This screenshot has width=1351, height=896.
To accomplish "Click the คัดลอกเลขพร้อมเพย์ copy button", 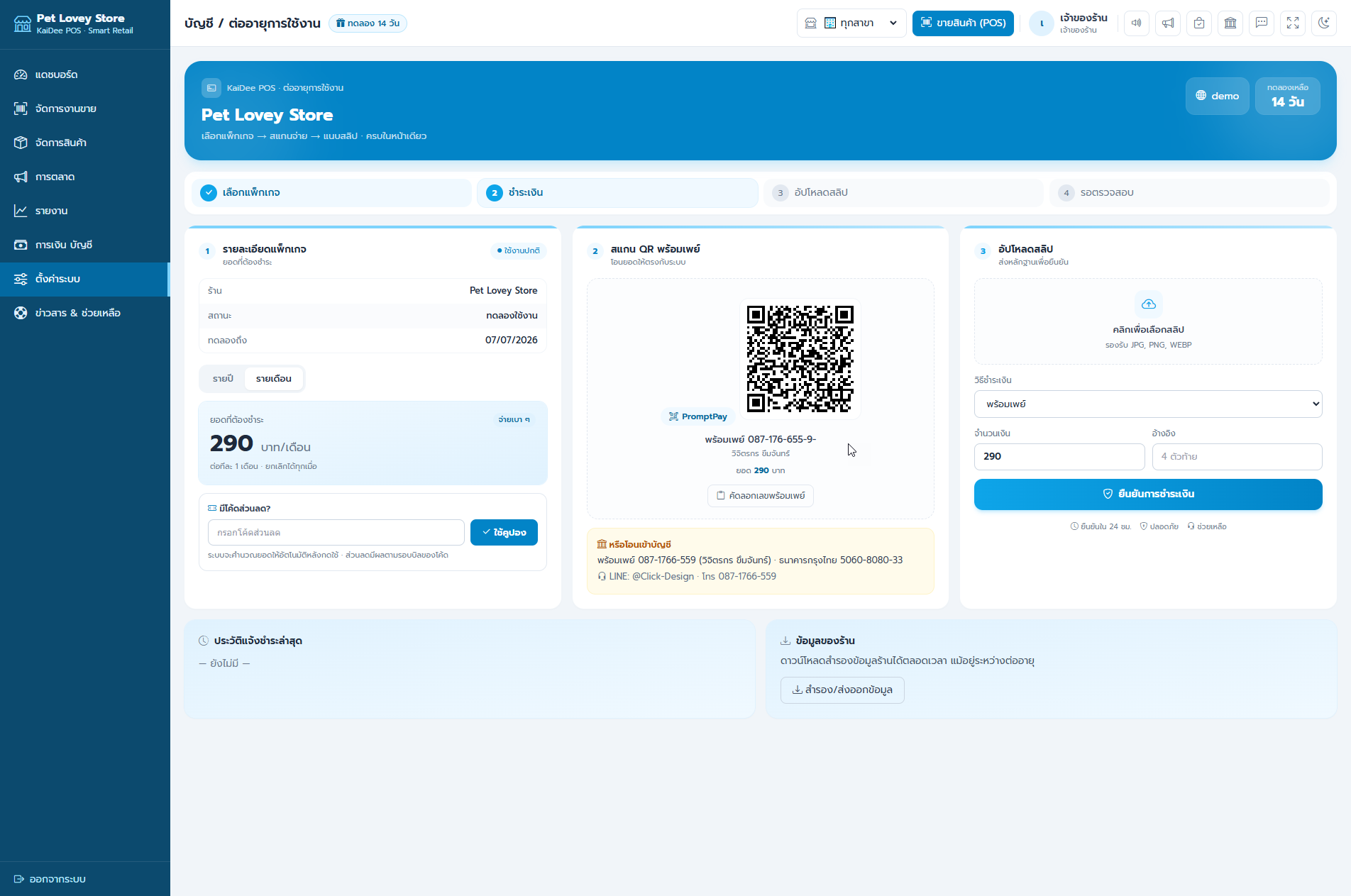I will 761,496.
